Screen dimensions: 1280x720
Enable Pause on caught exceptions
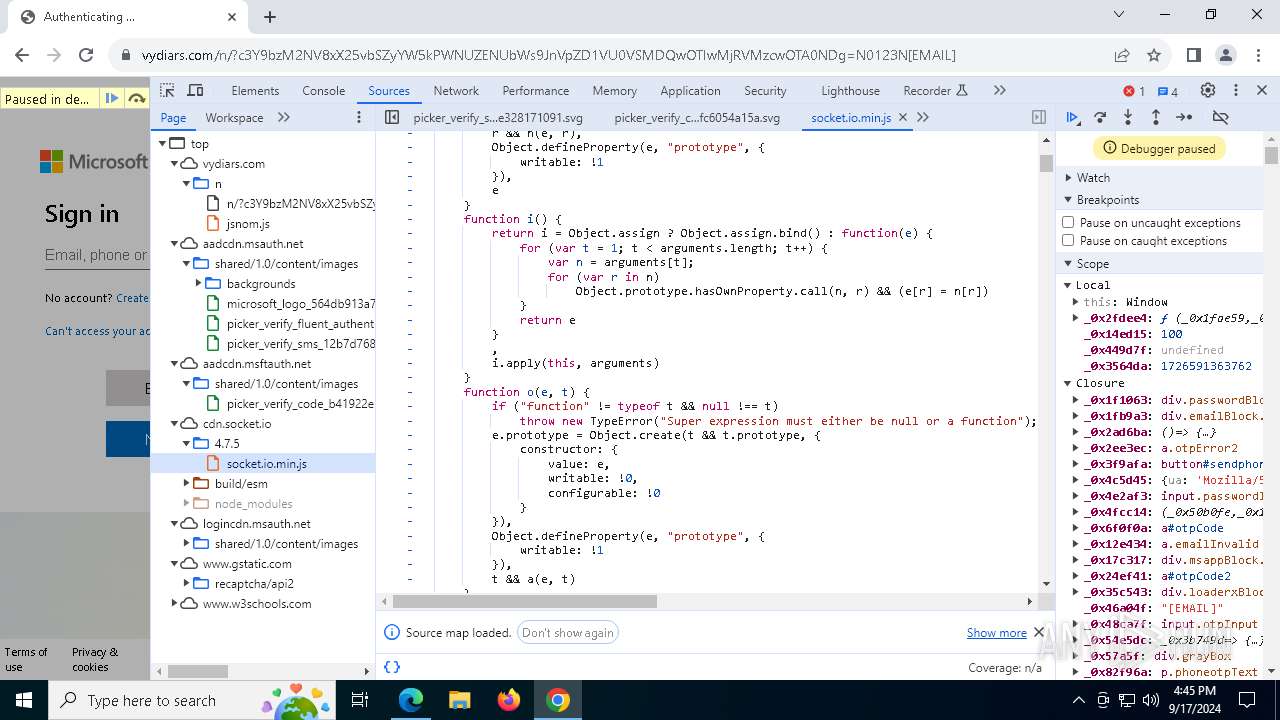1068,240
